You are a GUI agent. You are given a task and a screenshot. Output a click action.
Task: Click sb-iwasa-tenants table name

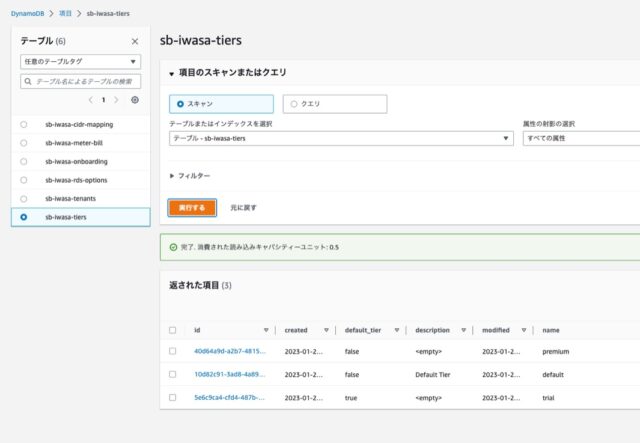point(71,198)
